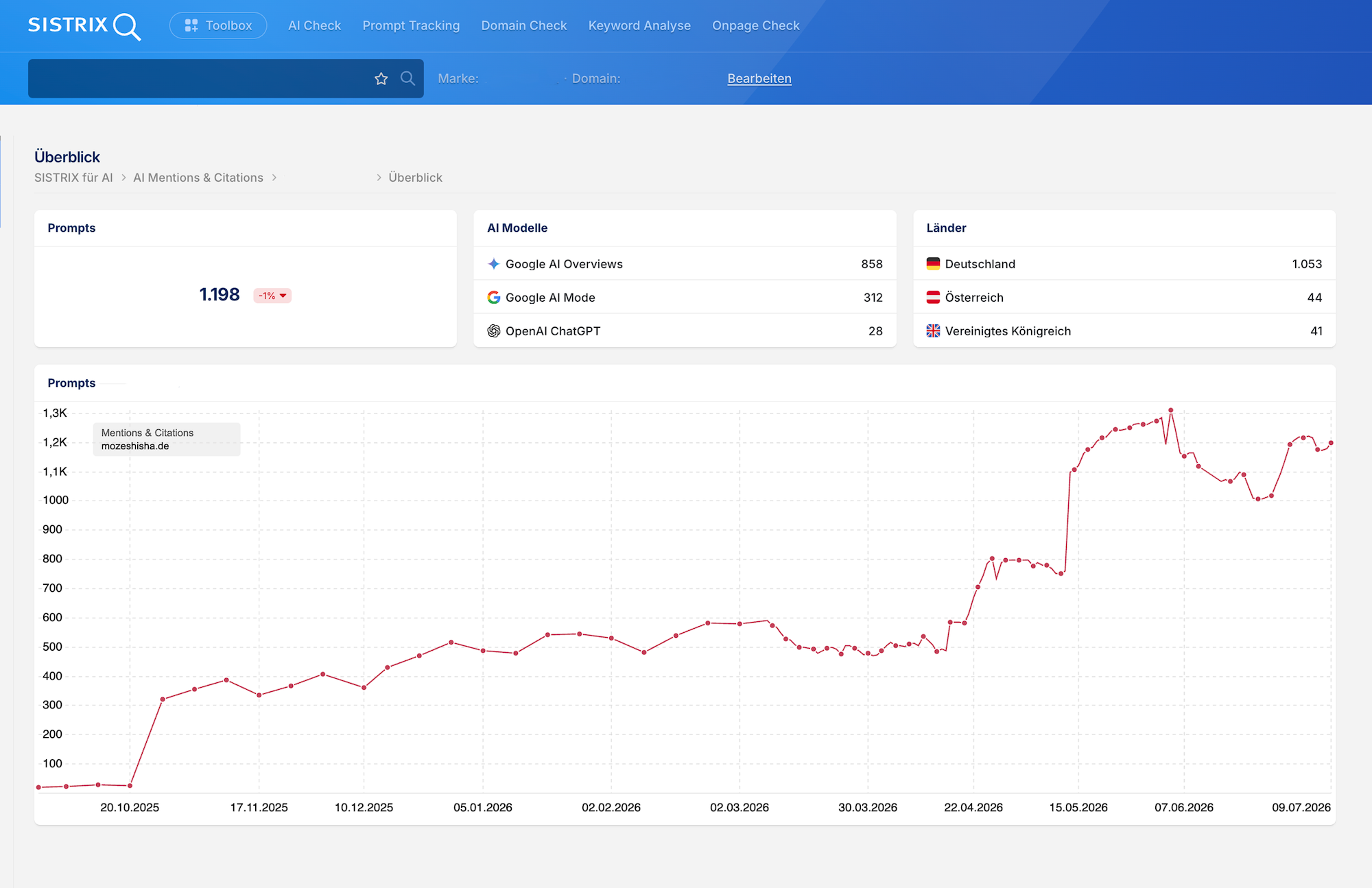Click the 05.01.2026 axis date label
Viewport: 1372px width, 888px height.
[483, 808]
